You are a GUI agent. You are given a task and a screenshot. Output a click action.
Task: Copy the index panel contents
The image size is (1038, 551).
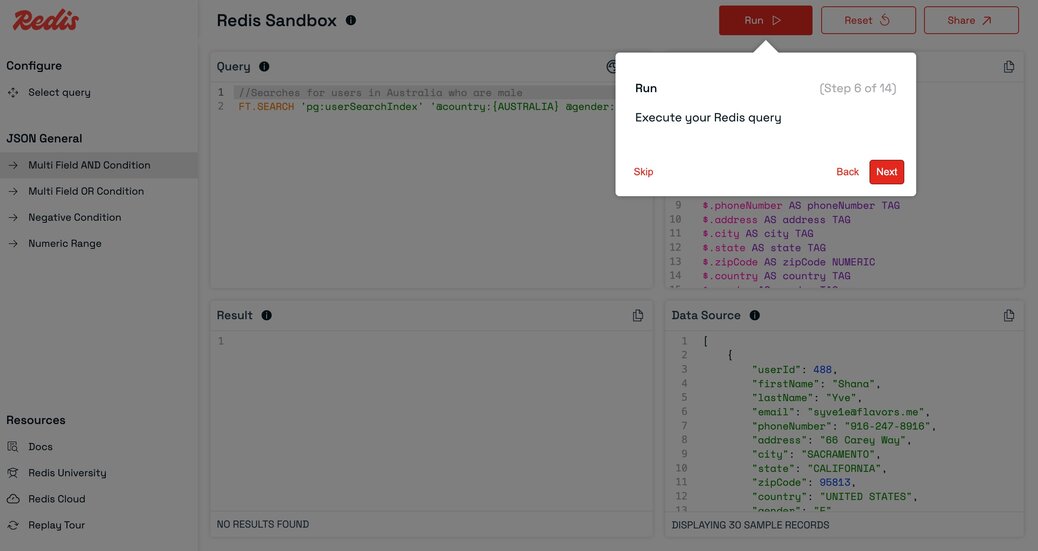[1009, 66]
